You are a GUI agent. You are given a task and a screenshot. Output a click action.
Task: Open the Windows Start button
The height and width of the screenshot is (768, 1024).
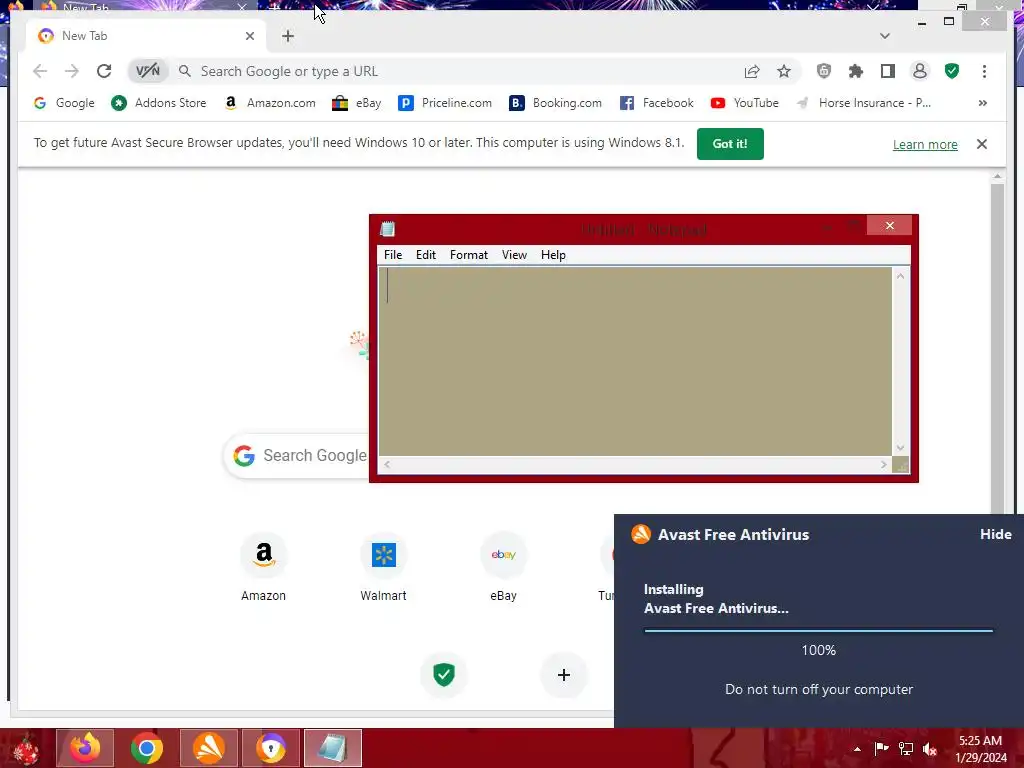26,748
